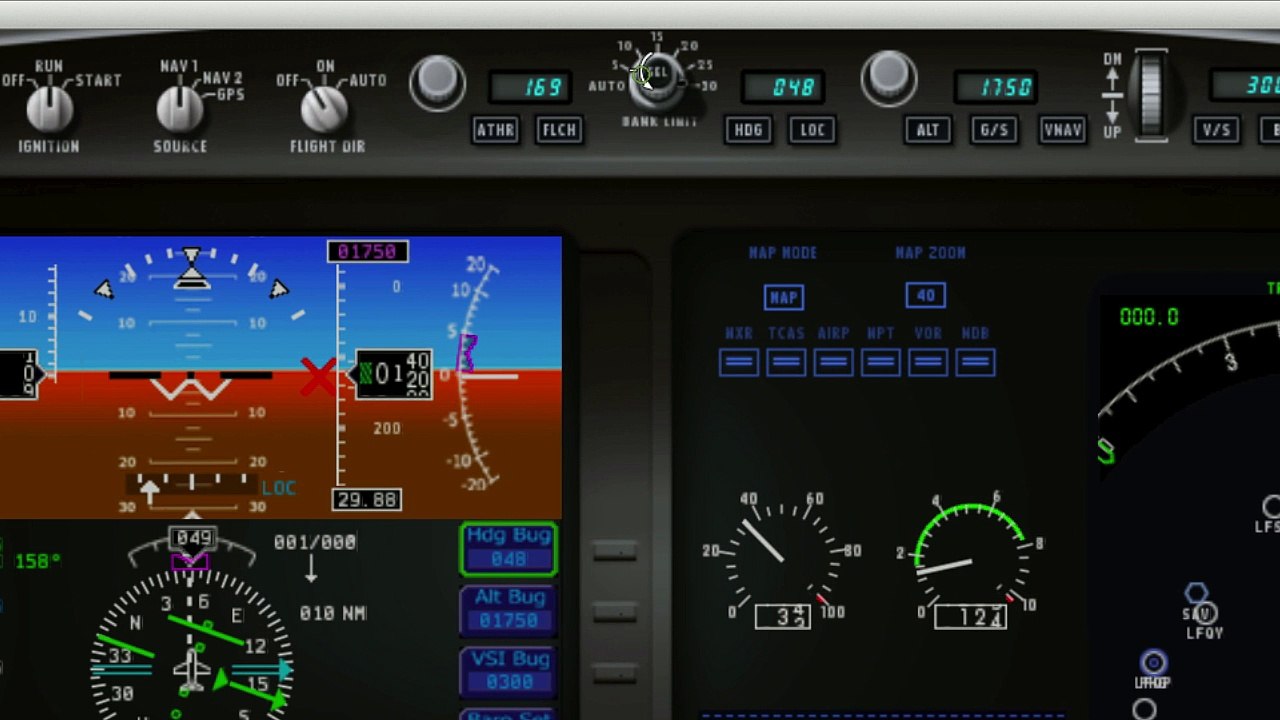The image size is (1280, 720).
Task: Engage the HDG hold button
Action: click(748, 130)
